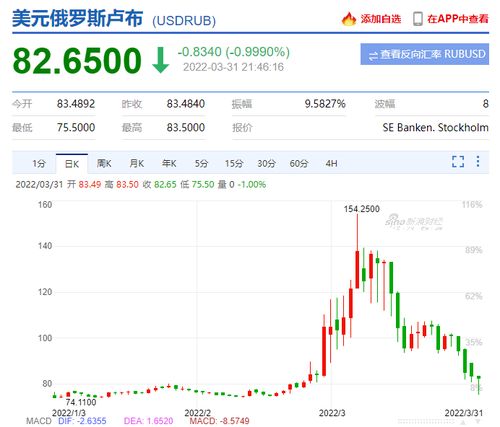The height and width of the screenshot is (427, 500).
Task: Switch to the 4H chart tab
Action: [x=331, y=164]
